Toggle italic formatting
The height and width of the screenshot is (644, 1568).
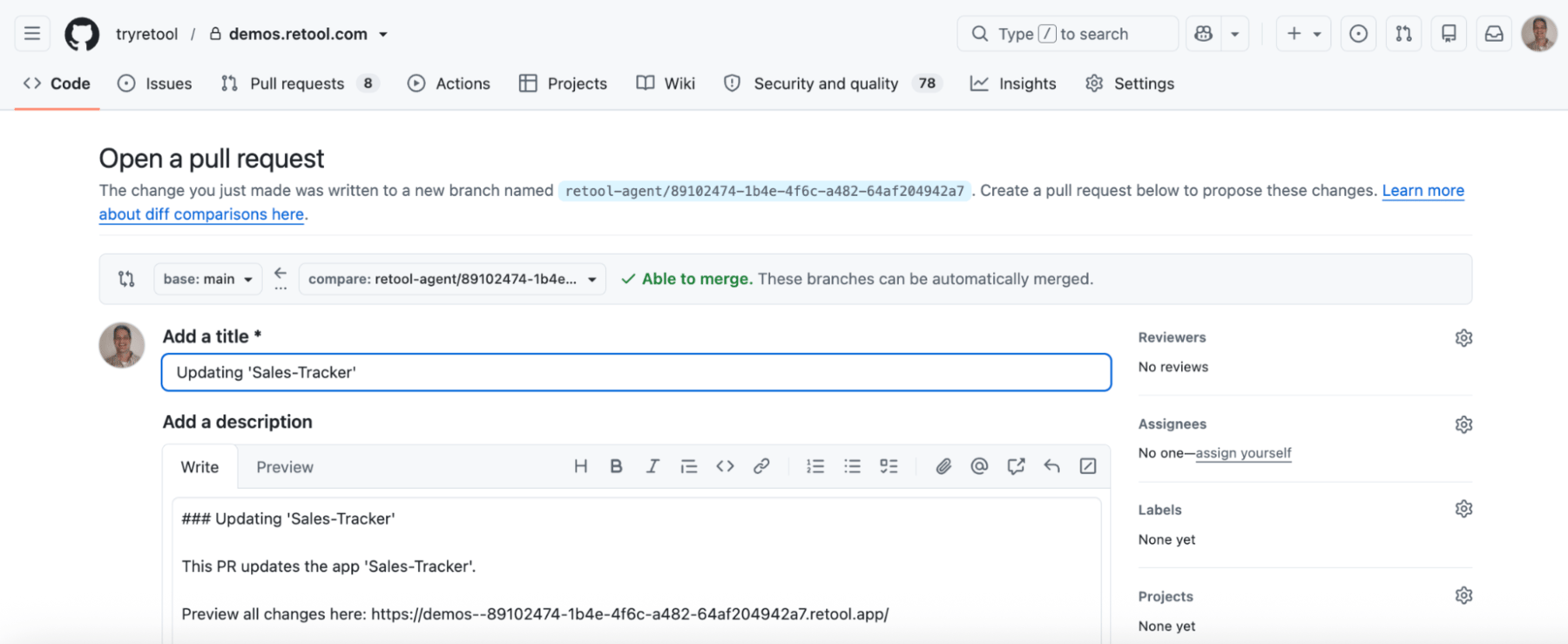[652, 466]
